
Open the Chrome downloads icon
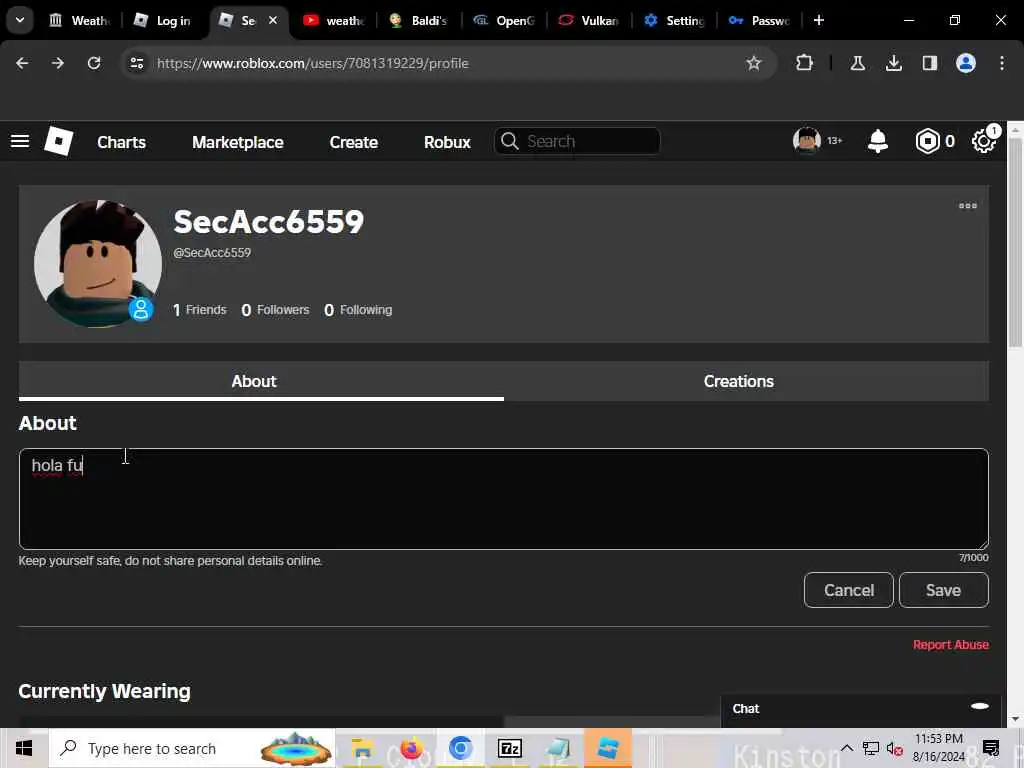[x=893, y=63]
